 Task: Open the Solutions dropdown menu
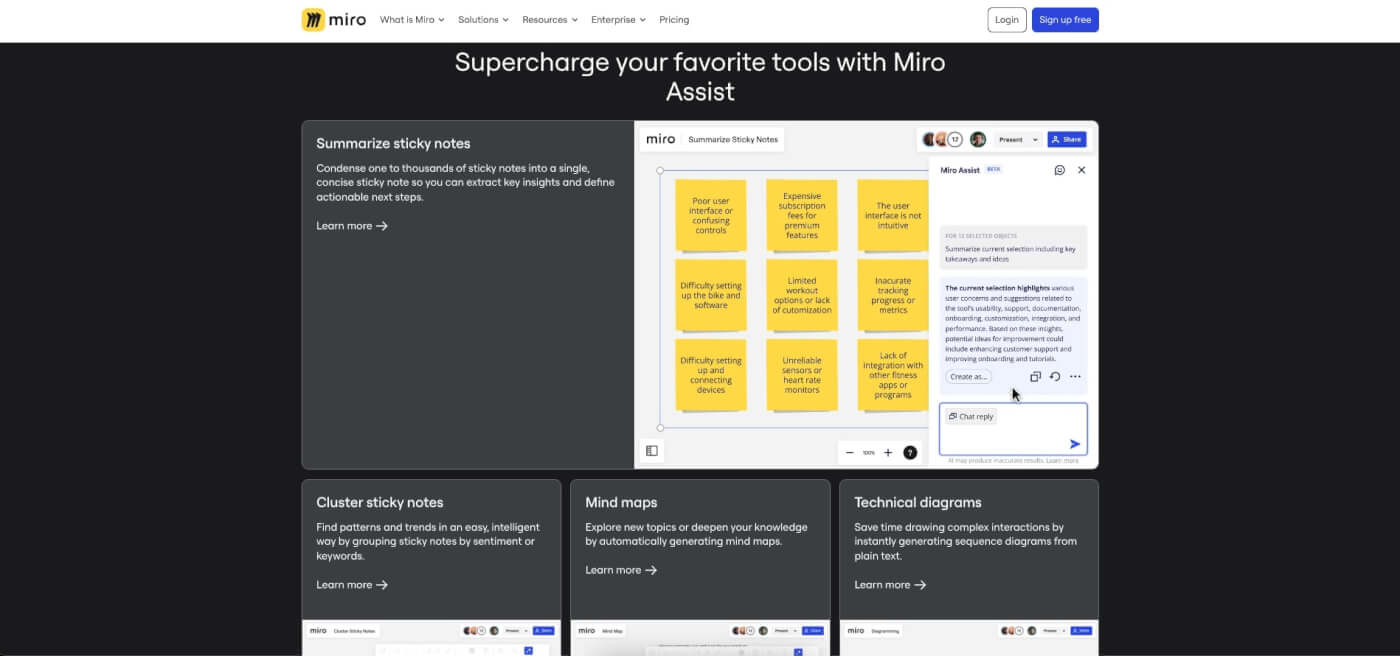483,20
